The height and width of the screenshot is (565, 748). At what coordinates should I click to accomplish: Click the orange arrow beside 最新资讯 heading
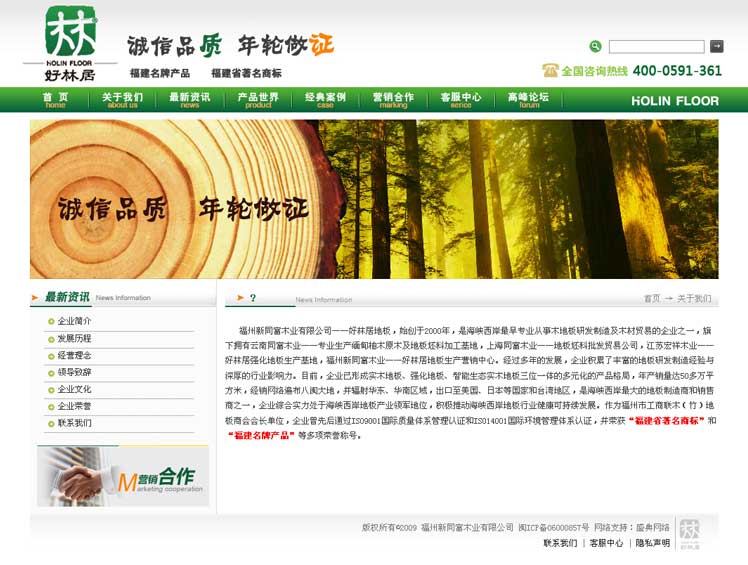click(x=36, y=297)
